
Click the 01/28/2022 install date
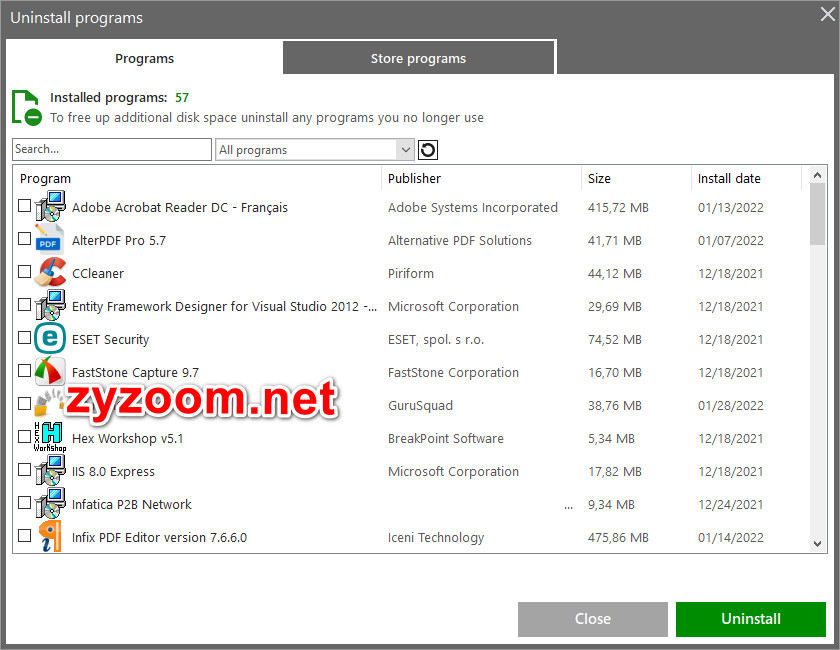[x=731, y=406]
